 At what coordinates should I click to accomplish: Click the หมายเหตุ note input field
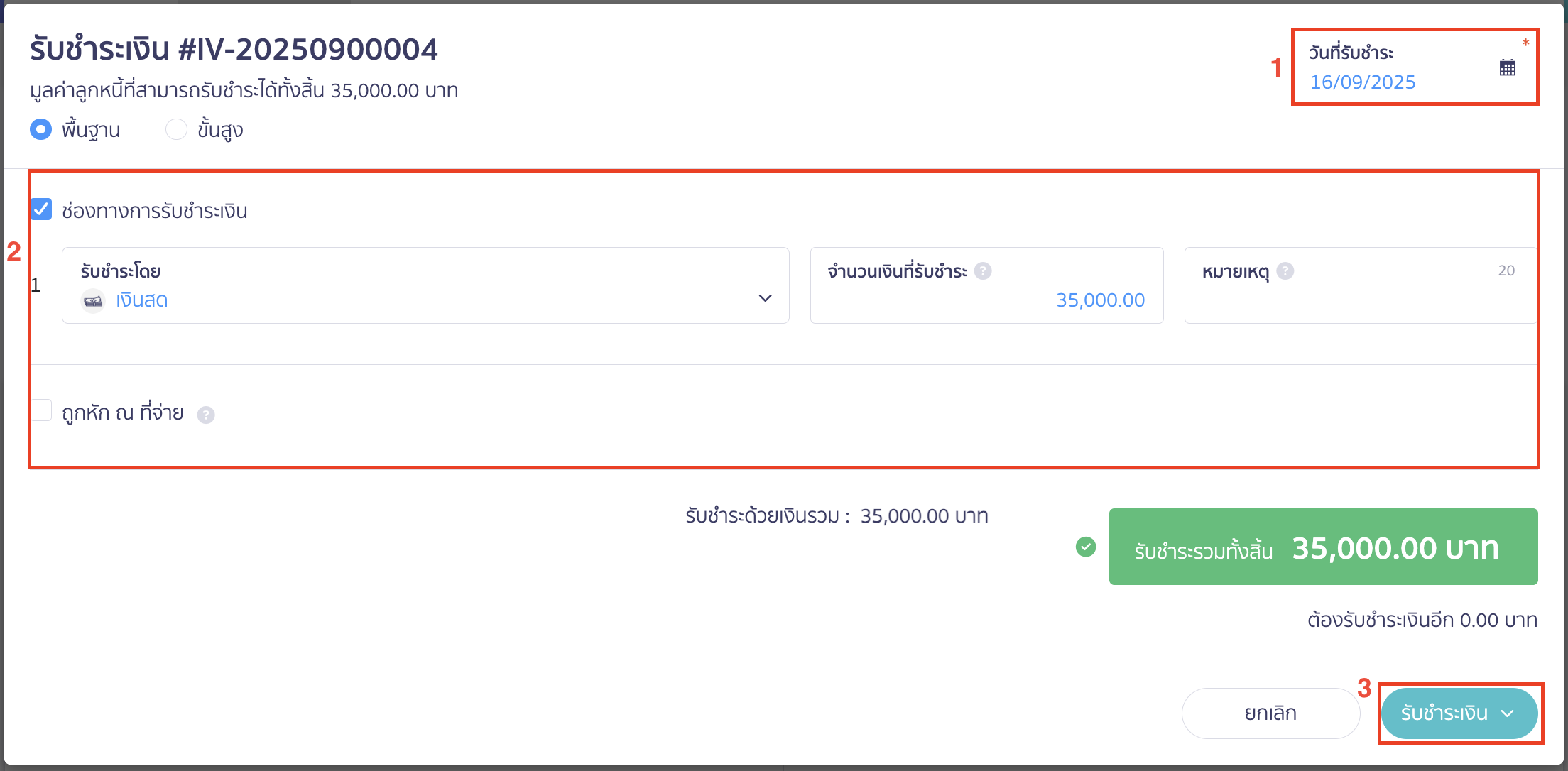pyautogui.click(x=1360, y=285)
